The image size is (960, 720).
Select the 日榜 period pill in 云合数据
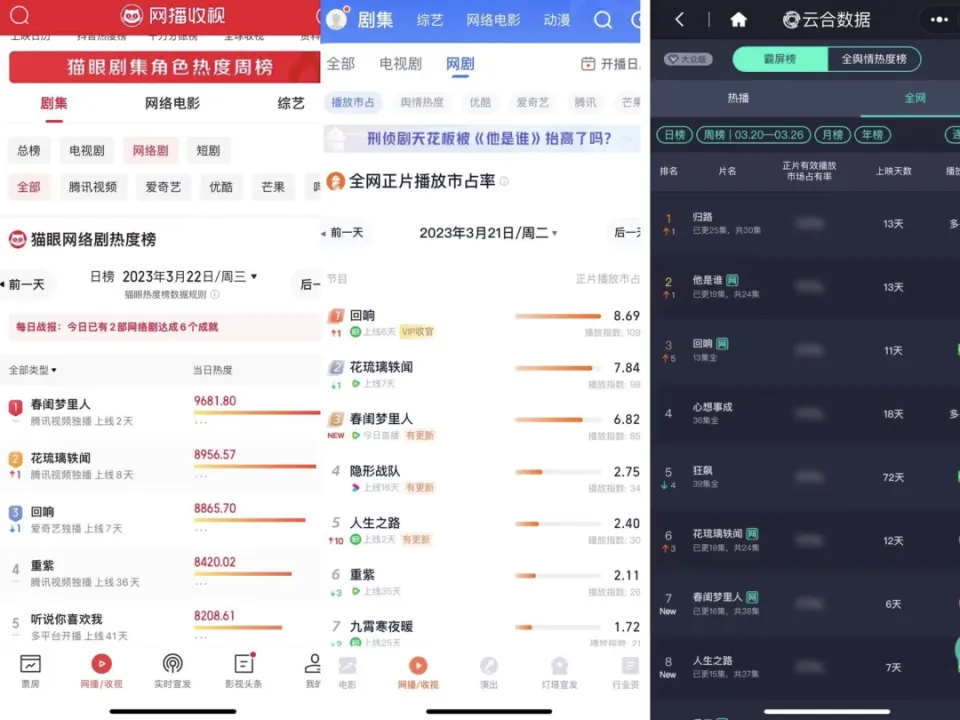click(x=675, y=135)
